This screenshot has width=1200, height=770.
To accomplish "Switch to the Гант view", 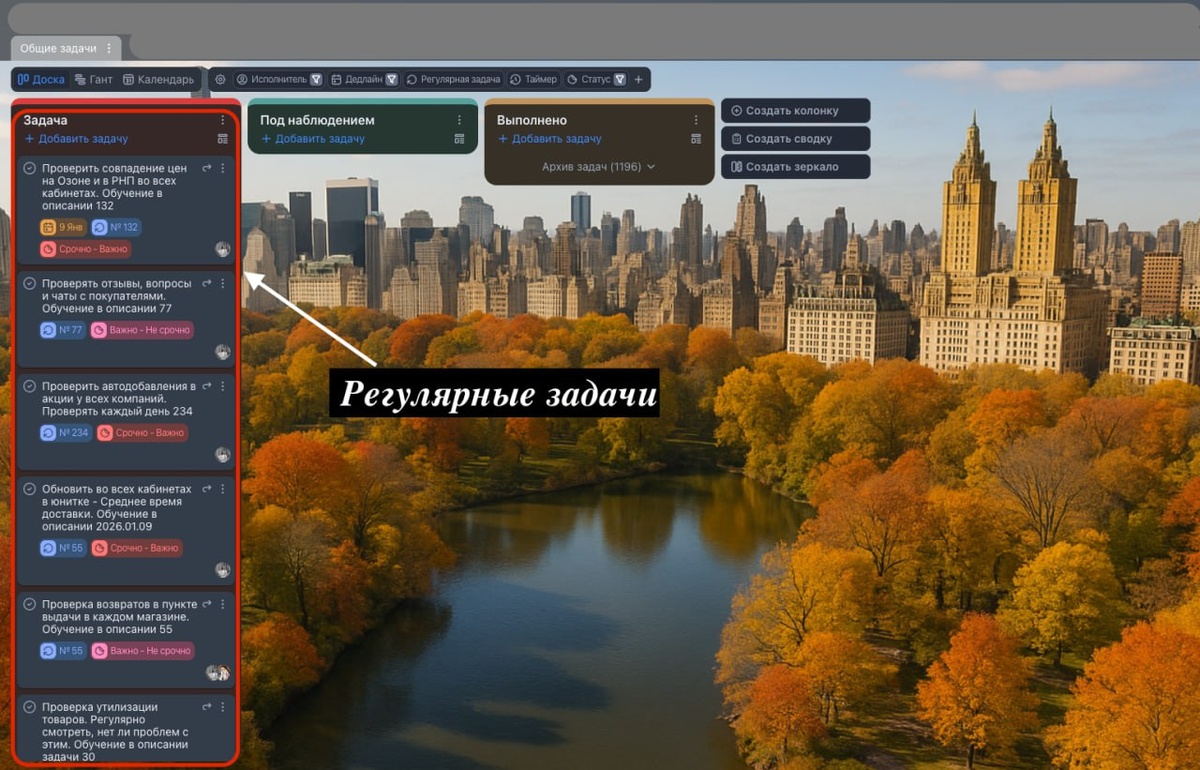I will click(92, 79).
